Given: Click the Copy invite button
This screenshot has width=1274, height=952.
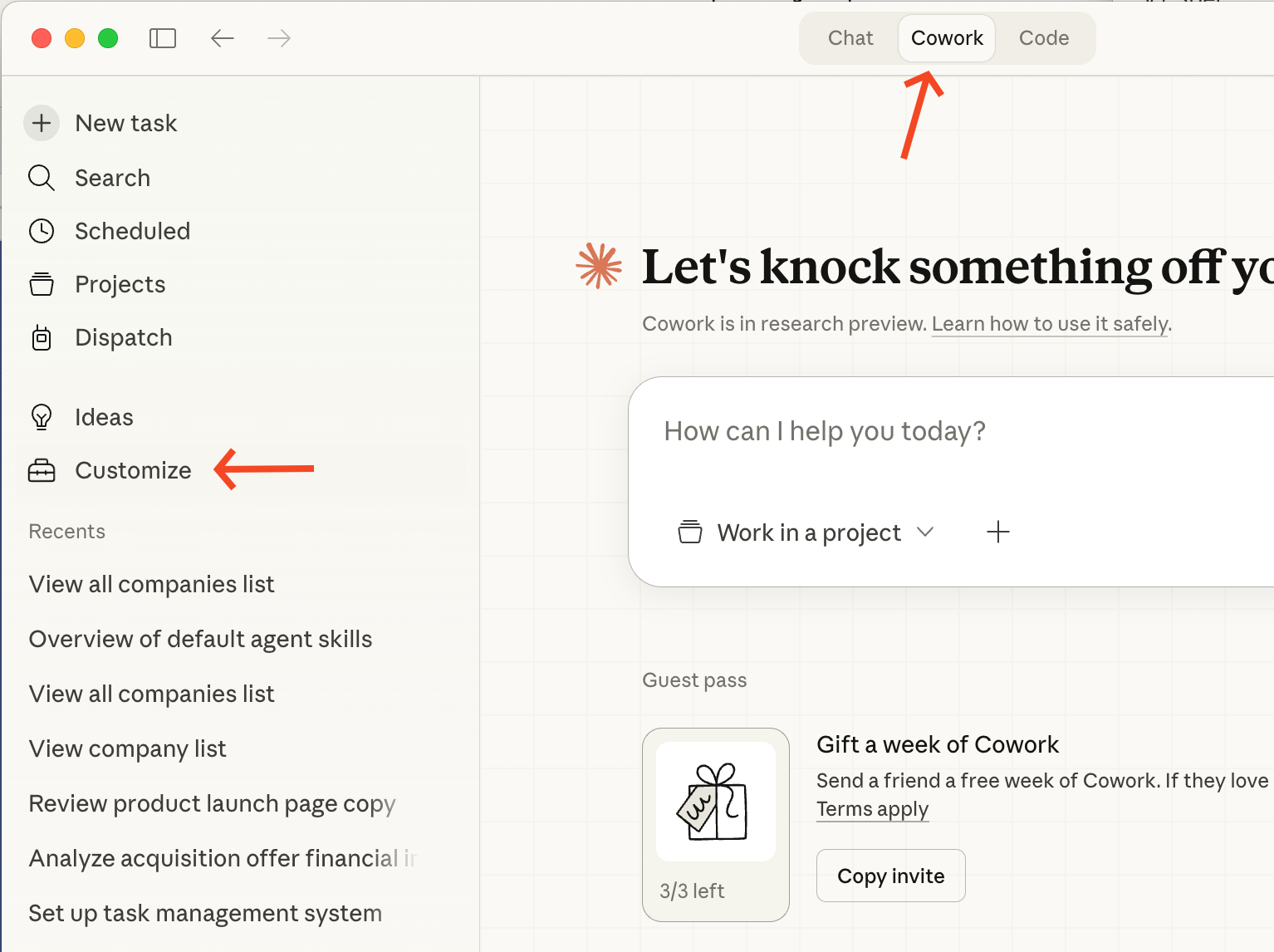Looking at the screenshot, I should 890,876.
